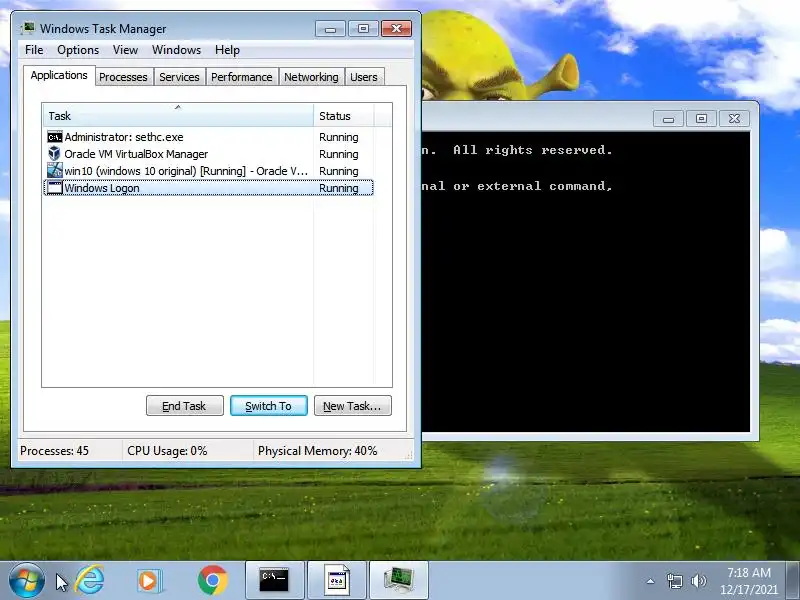
Task: Click the win10 VirtualBox VM task icon
Action: coord(55,170)
